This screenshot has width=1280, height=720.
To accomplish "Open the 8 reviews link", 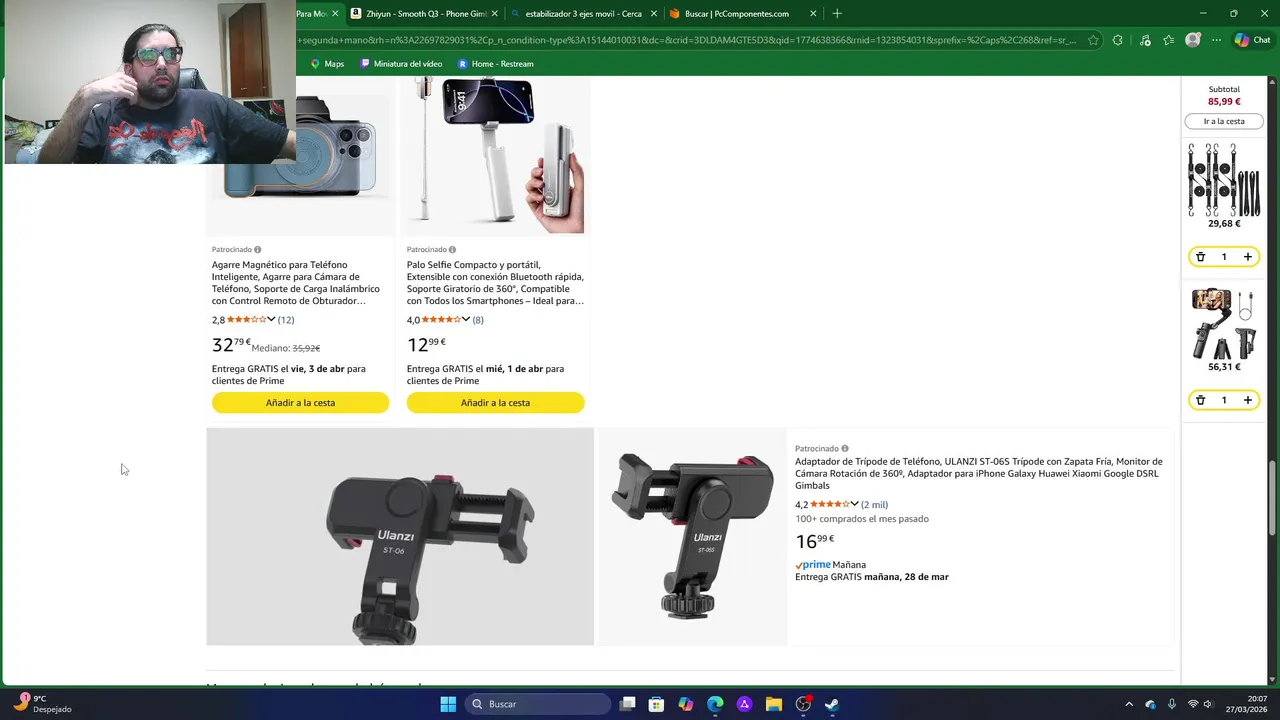I will click(478, 320).
